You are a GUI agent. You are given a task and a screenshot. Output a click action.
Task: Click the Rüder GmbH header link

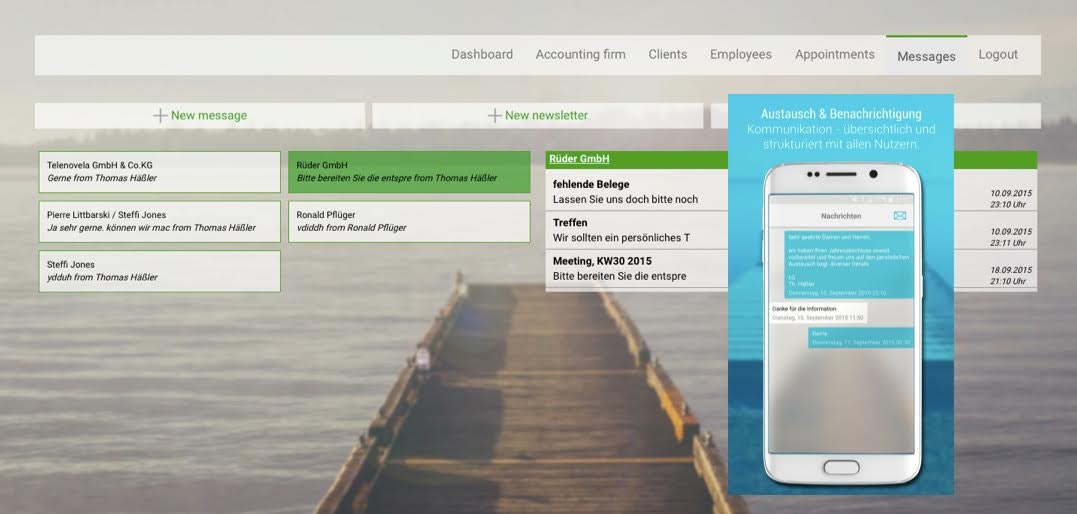pyautogui.click(x=579, y=159)
